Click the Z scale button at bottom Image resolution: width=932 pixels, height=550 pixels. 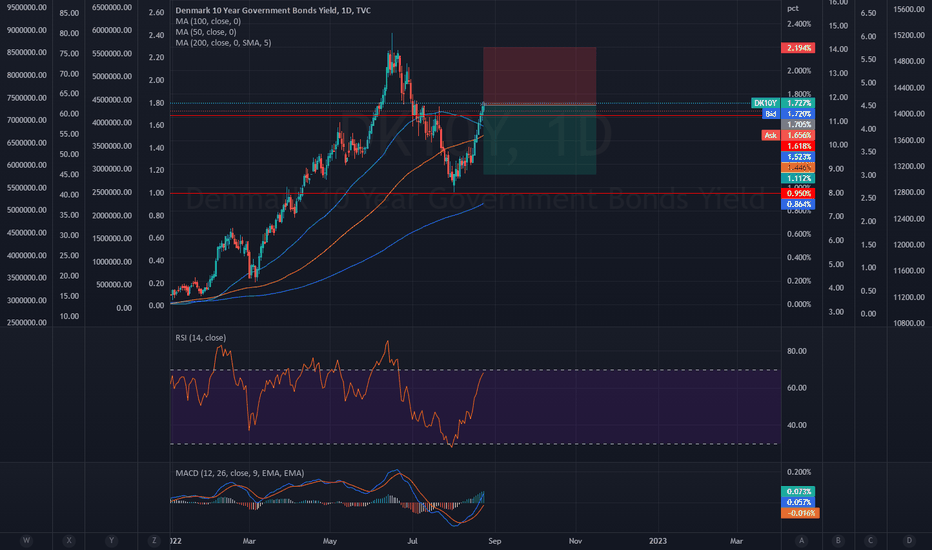154,540
